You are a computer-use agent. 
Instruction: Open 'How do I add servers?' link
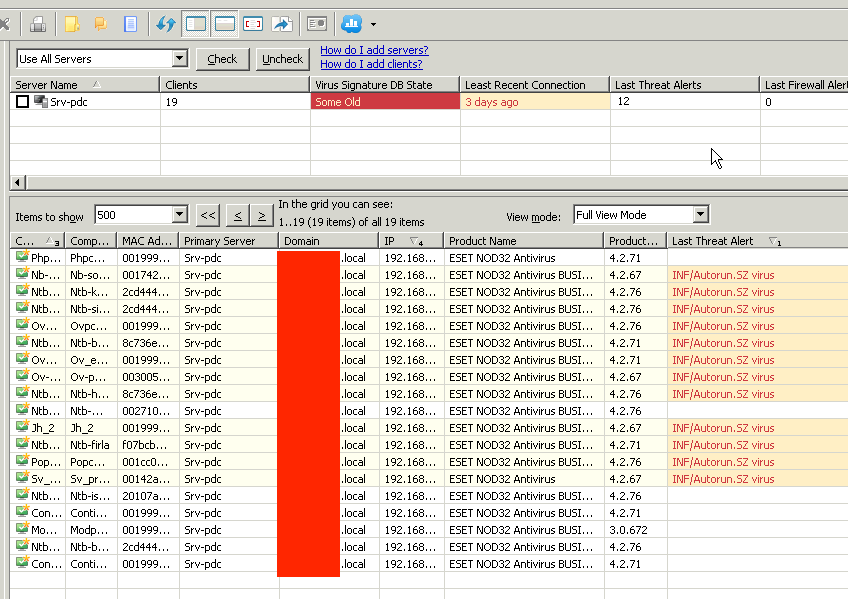[x=374, y=50]
